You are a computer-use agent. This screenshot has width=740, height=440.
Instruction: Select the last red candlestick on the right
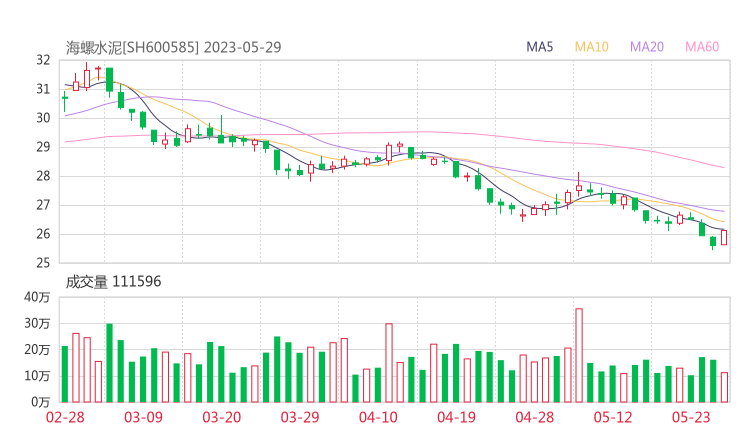pos(724,237)
